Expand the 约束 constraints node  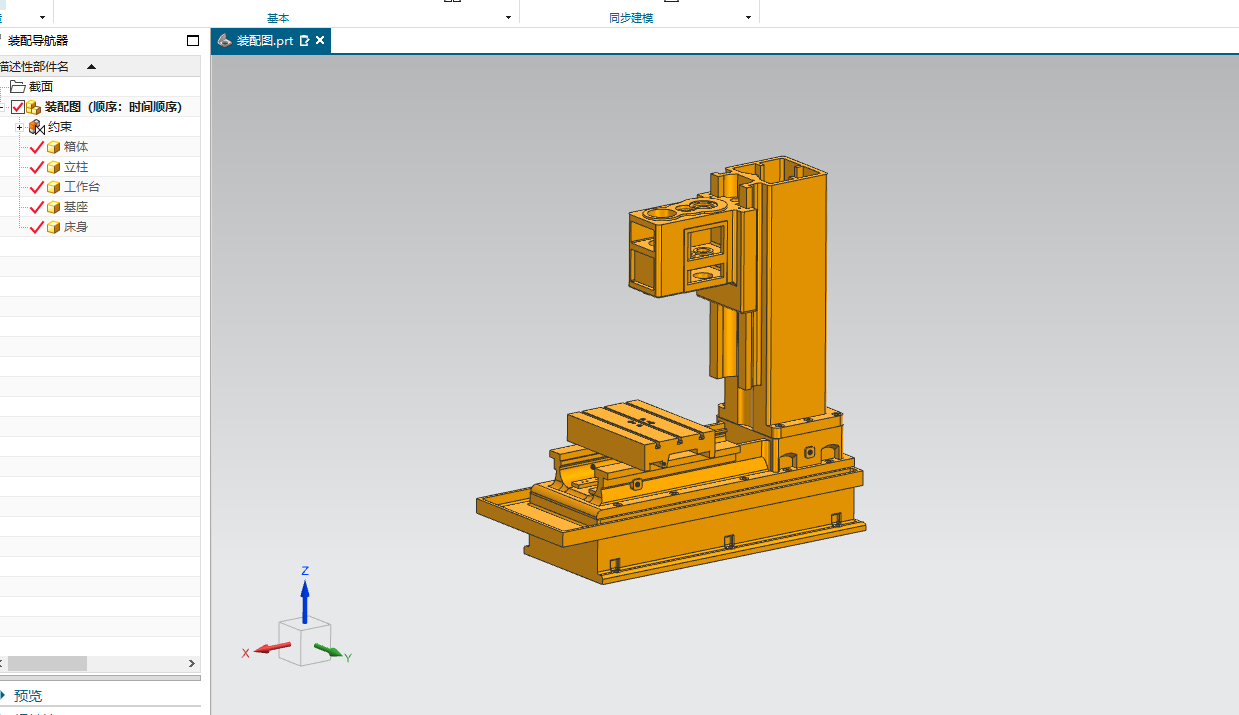point(19,127)
